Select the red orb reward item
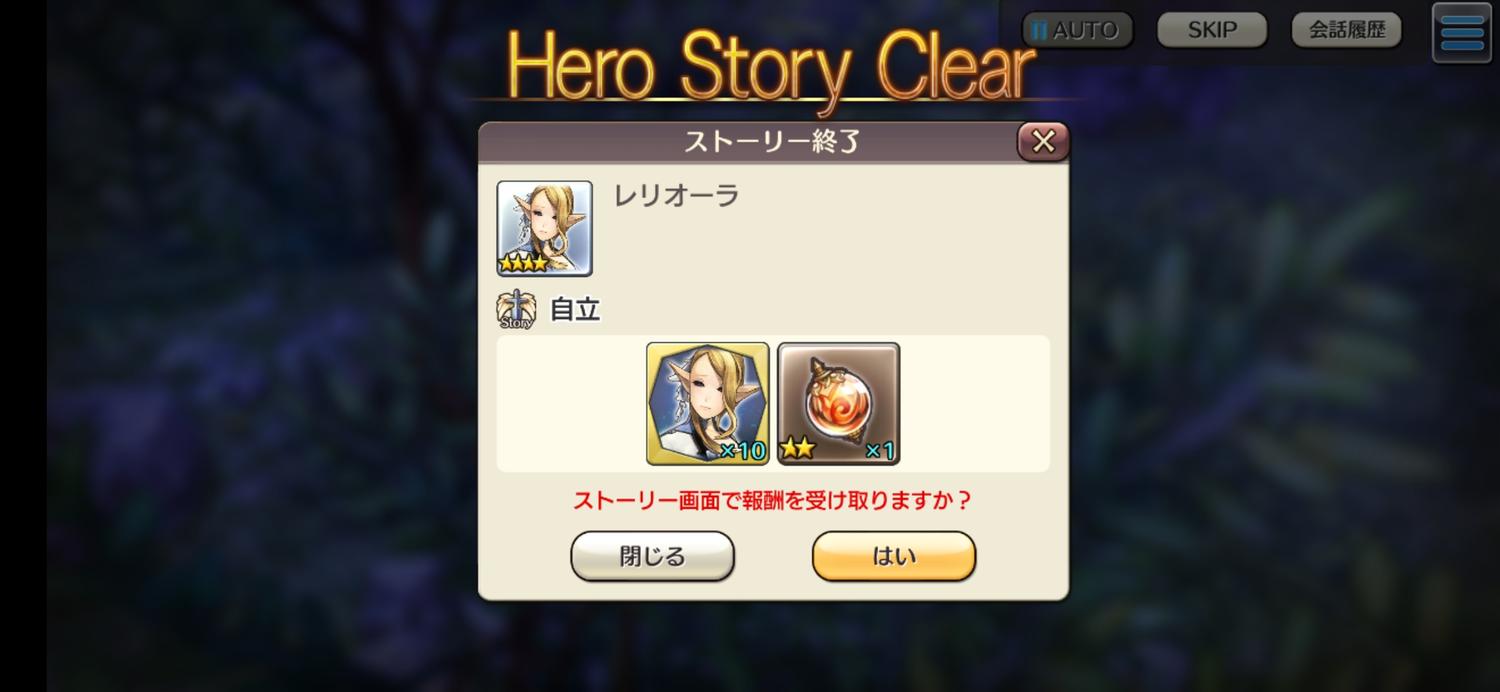 839,403
